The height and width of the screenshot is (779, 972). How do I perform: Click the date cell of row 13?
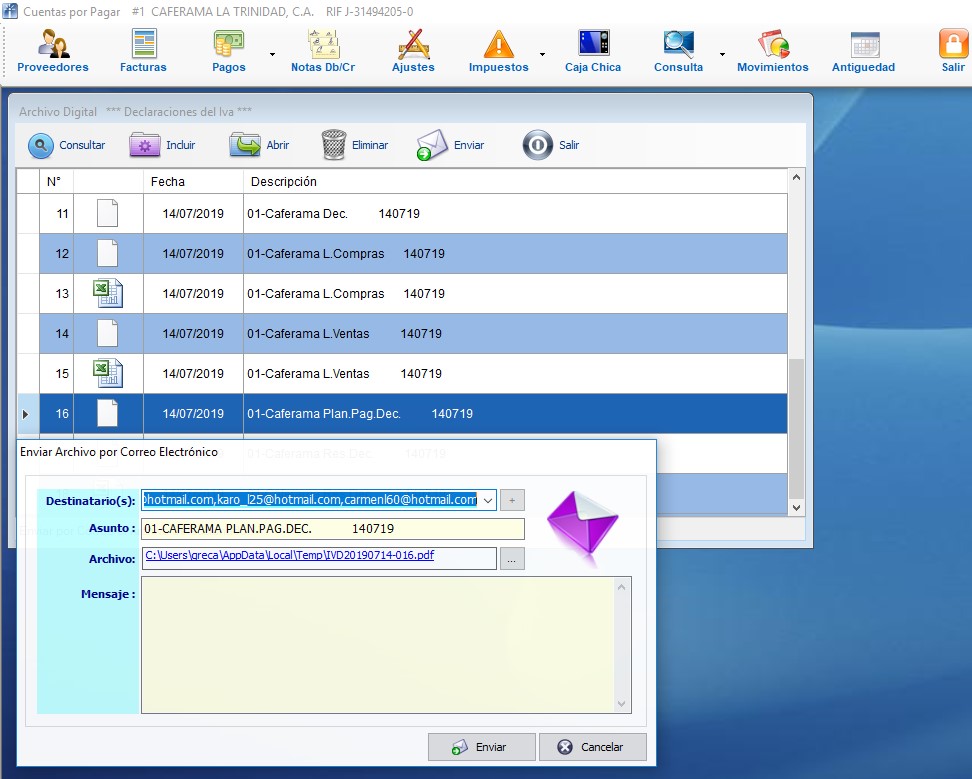tap(193, 294)
